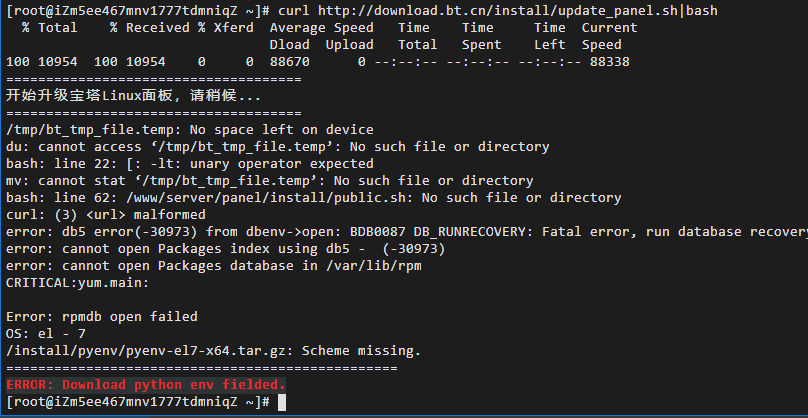Click the 'cannot open Packages index using db5' line

225,248
